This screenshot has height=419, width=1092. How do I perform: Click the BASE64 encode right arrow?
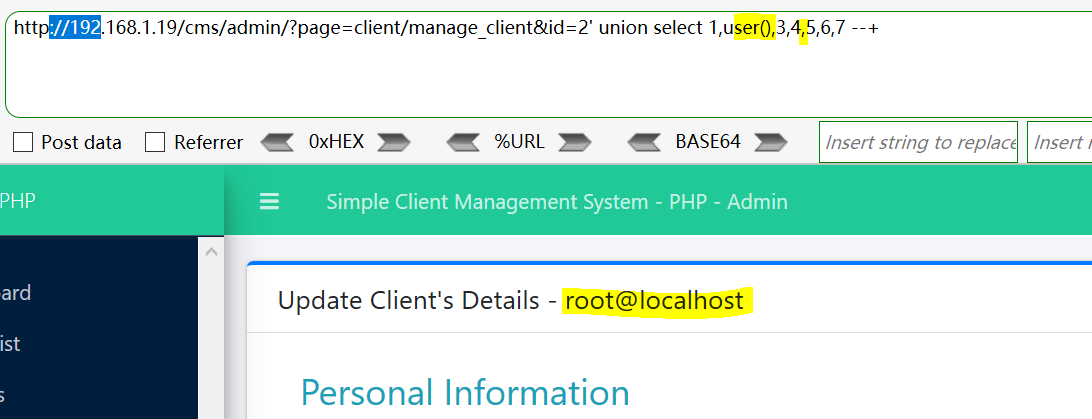tap(770, 143)
